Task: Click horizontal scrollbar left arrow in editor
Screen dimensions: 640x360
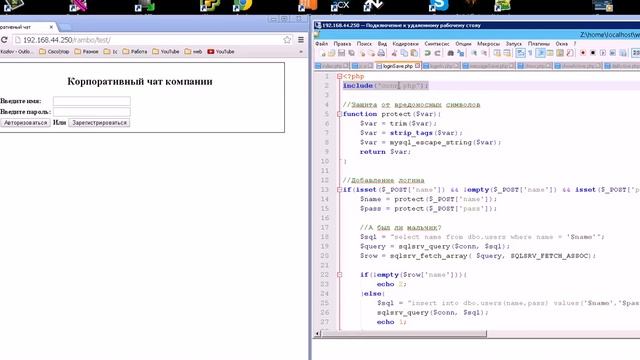Action: tap(317, 334)
